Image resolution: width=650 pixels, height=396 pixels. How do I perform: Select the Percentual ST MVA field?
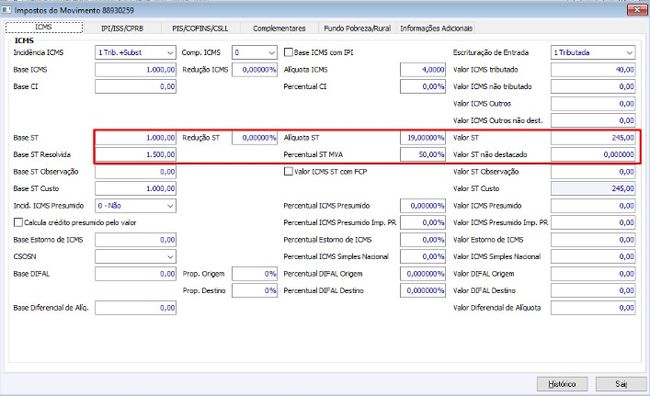click(423, 155)
